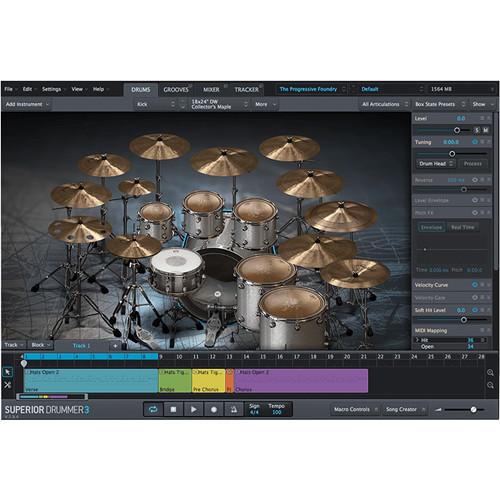Switch to the GROOVES tab
Screen dimensions: 500x500
coord(176,90)
